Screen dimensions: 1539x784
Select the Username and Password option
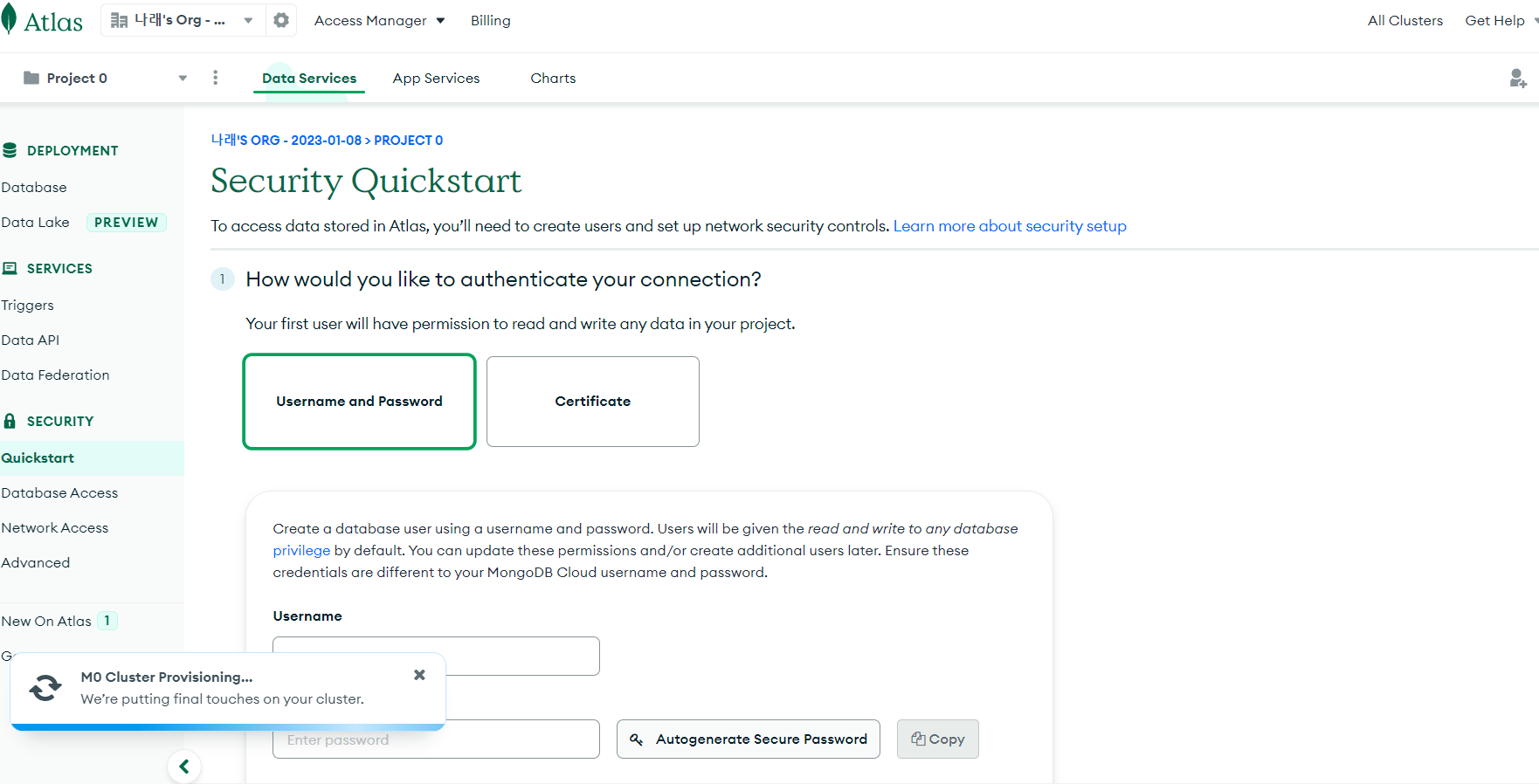[359, 402]
